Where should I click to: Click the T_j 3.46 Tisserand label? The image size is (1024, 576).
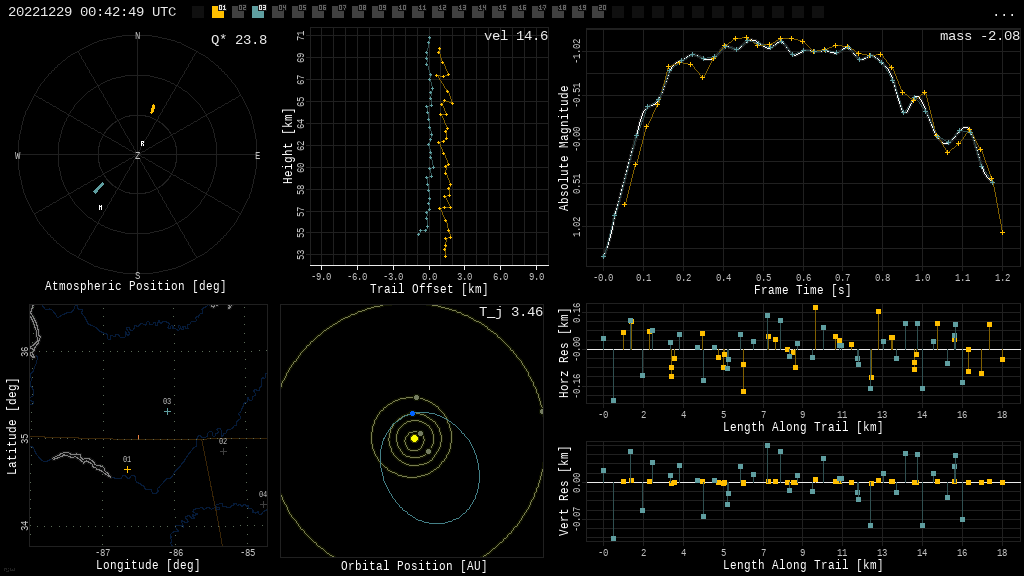click(510, 312)
